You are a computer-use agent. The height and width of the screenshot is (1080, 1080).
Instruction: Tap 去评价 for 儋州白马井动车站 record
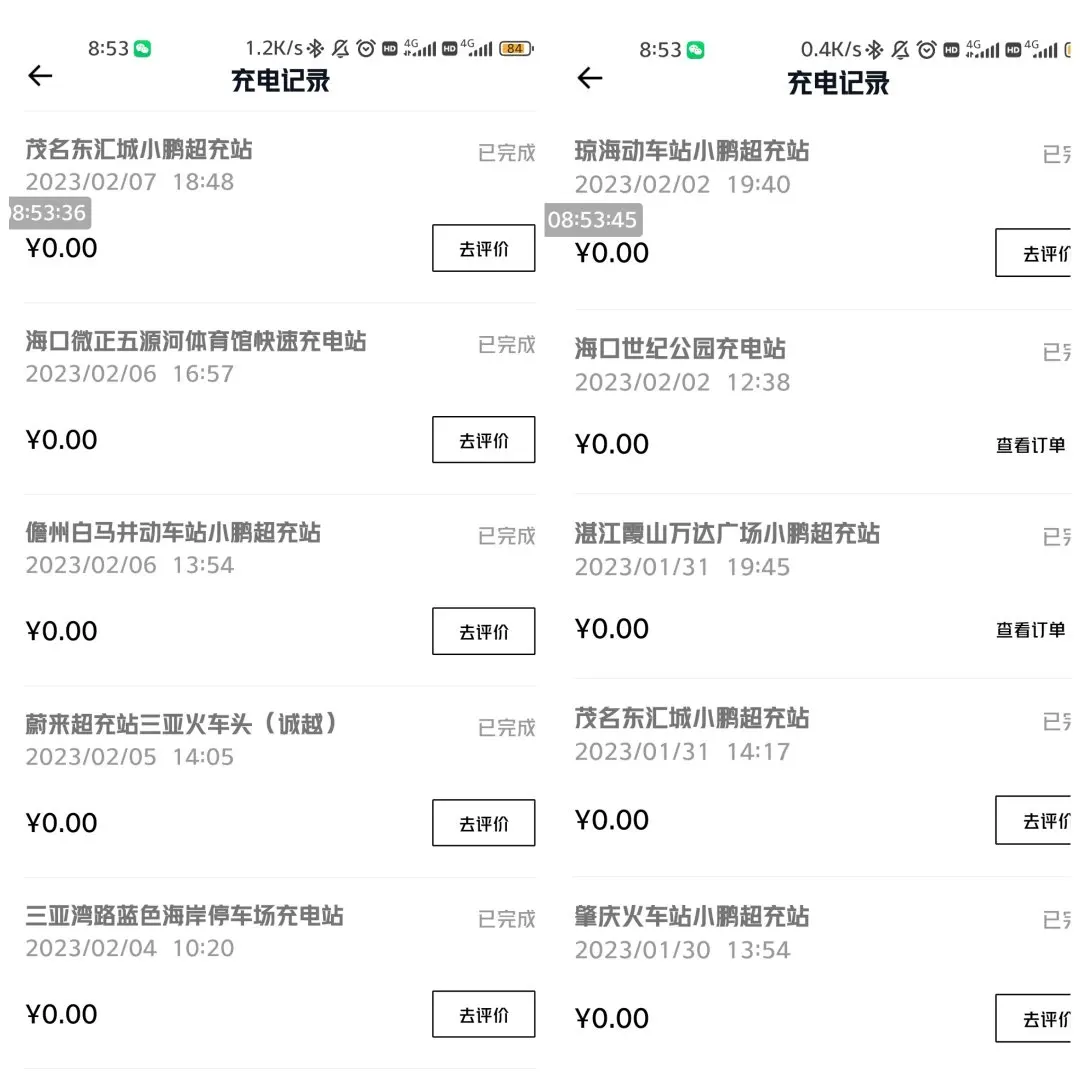pyautogui.click(x=484, y=631)
